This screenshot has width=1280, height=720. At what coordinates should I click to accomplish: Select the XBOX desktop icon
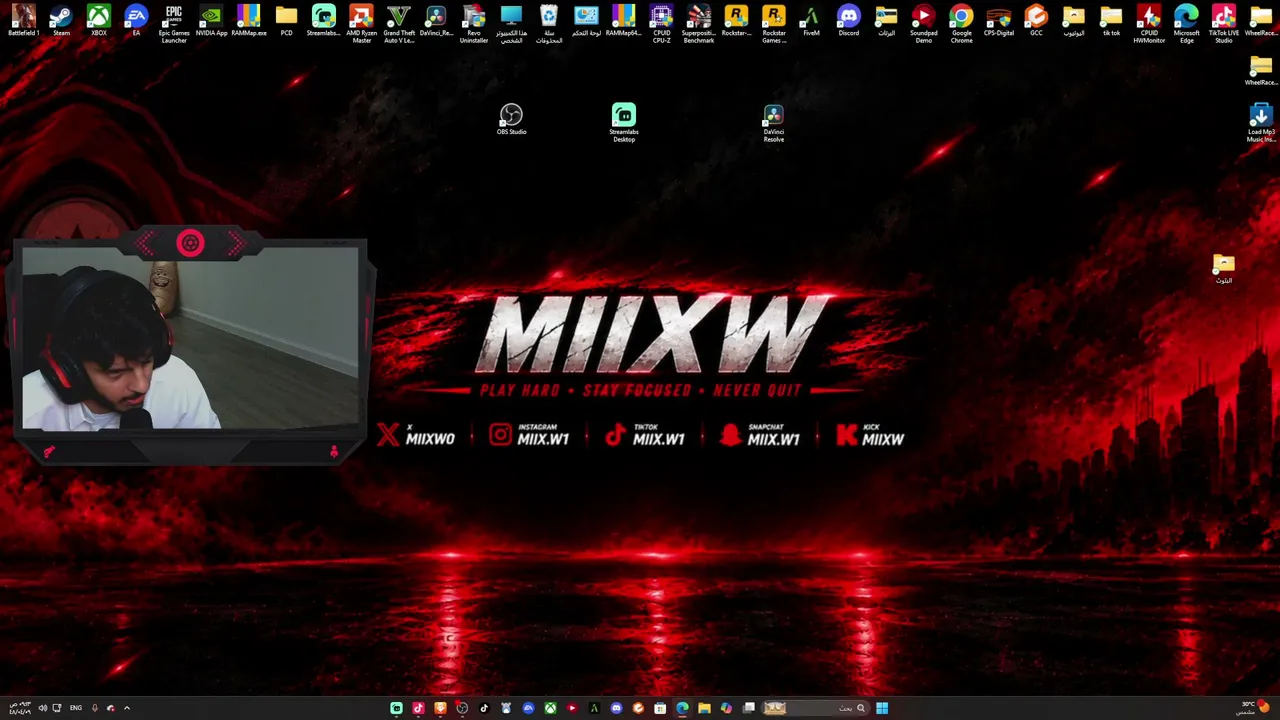99,21
